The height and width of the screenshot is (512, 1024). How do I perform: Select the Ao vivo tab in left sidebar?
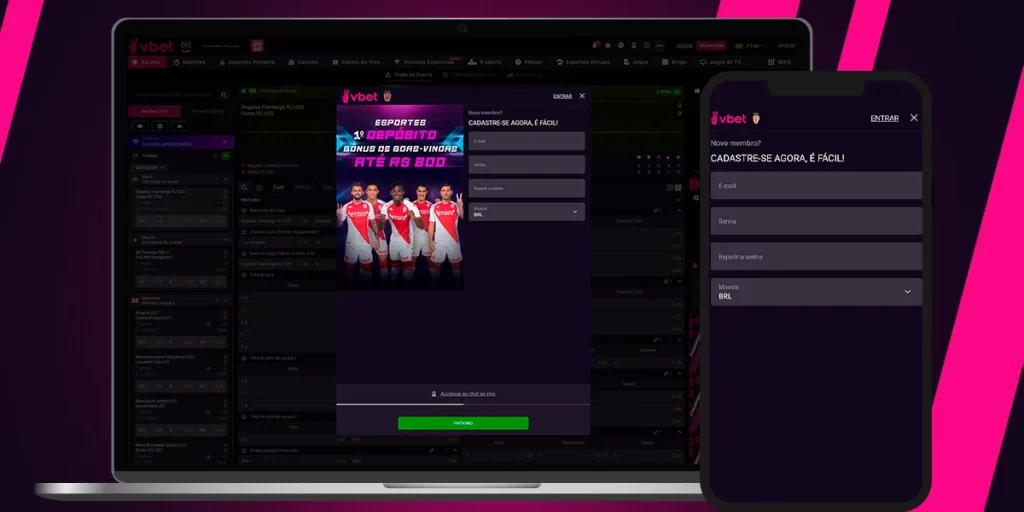coord(155,112)
